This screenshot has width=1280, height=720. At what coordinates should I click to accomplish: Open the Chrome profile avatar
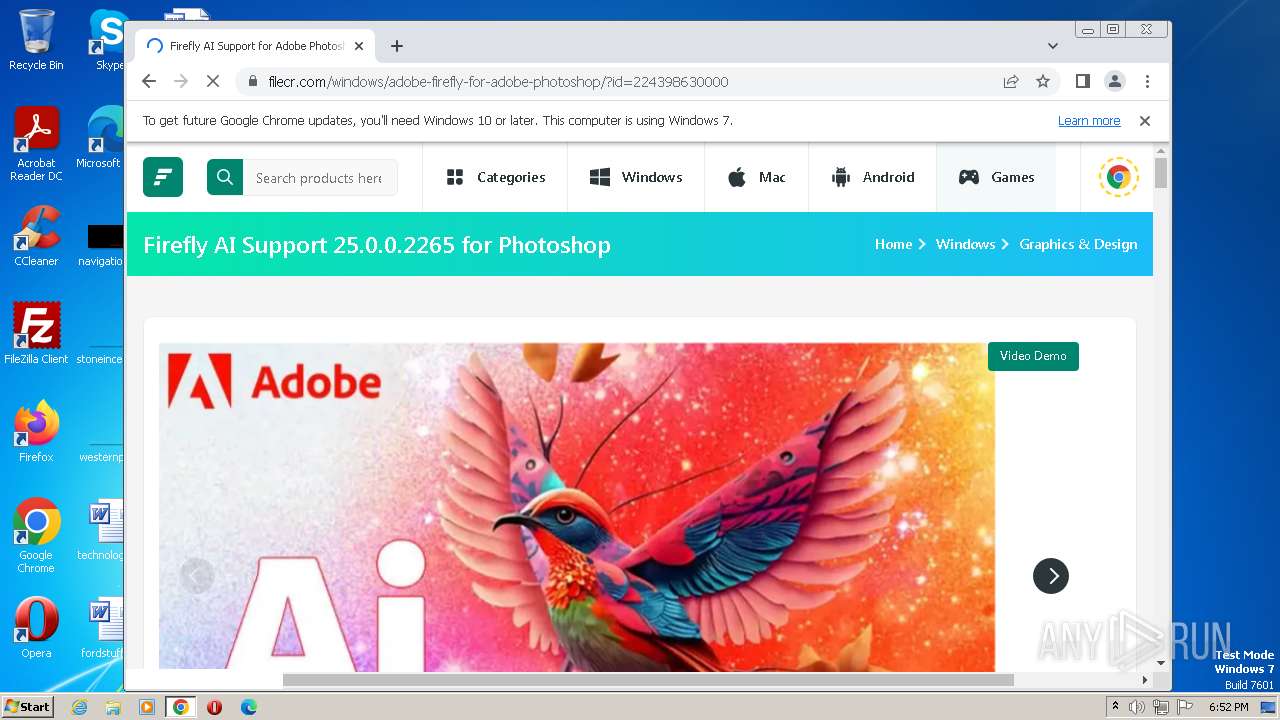coord(1114,81)
